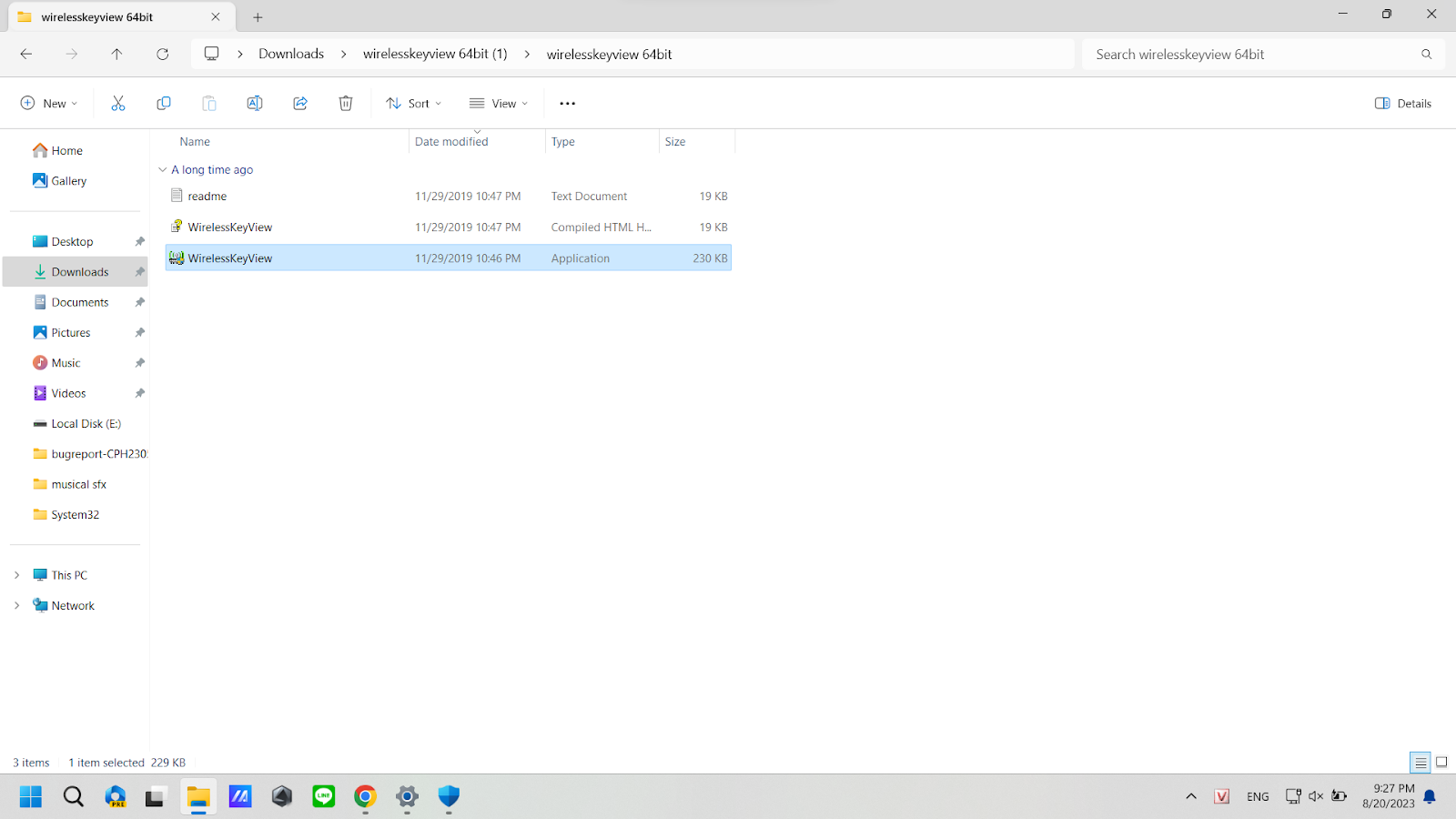Close the wirelesskeyview 64bit tab
The width and height of the screenshot is (1456, 819).
tap(216, 17)
